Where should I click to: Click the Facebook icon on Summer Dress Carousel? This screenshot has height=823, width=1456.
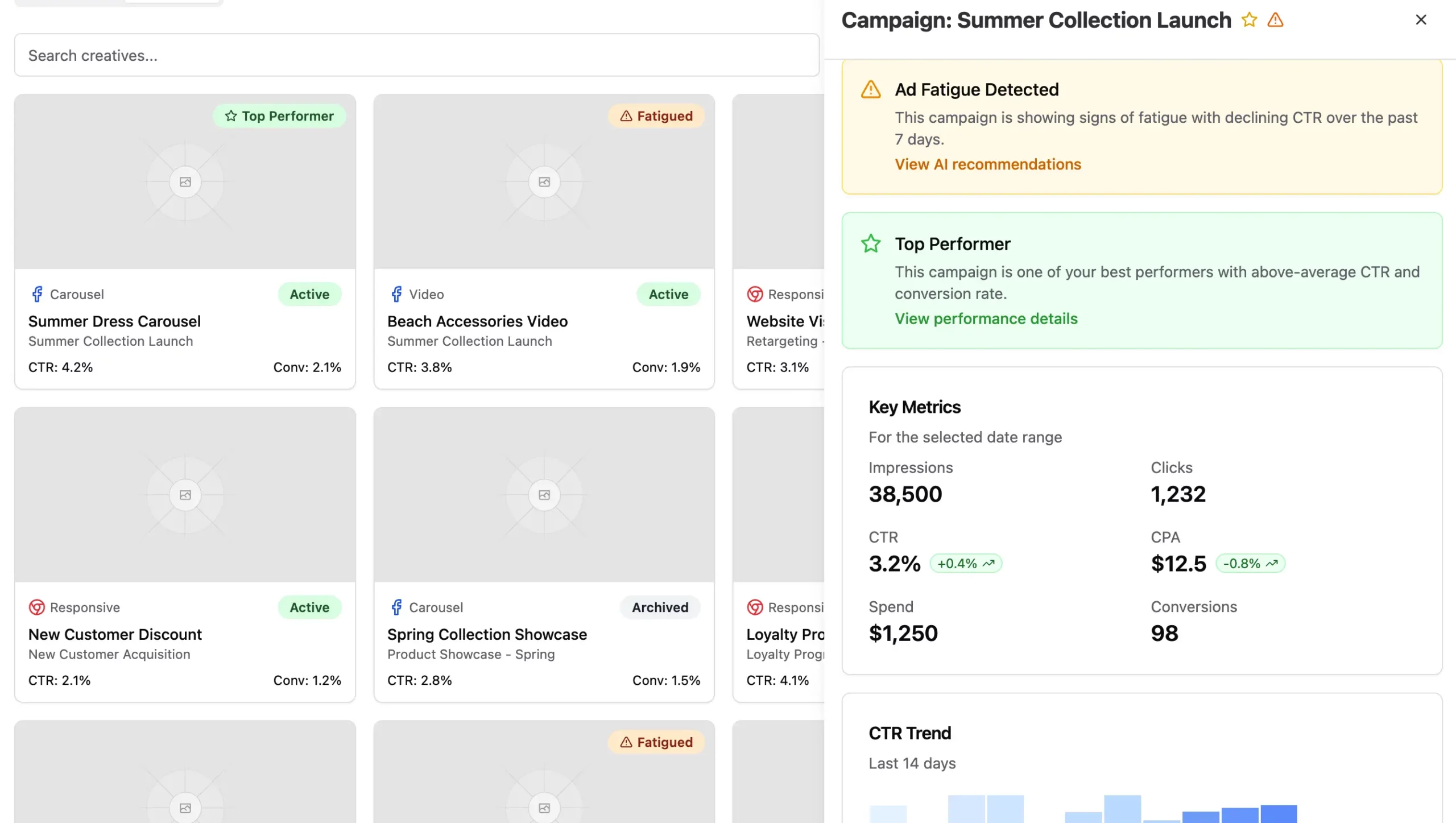tap(37, 294)
